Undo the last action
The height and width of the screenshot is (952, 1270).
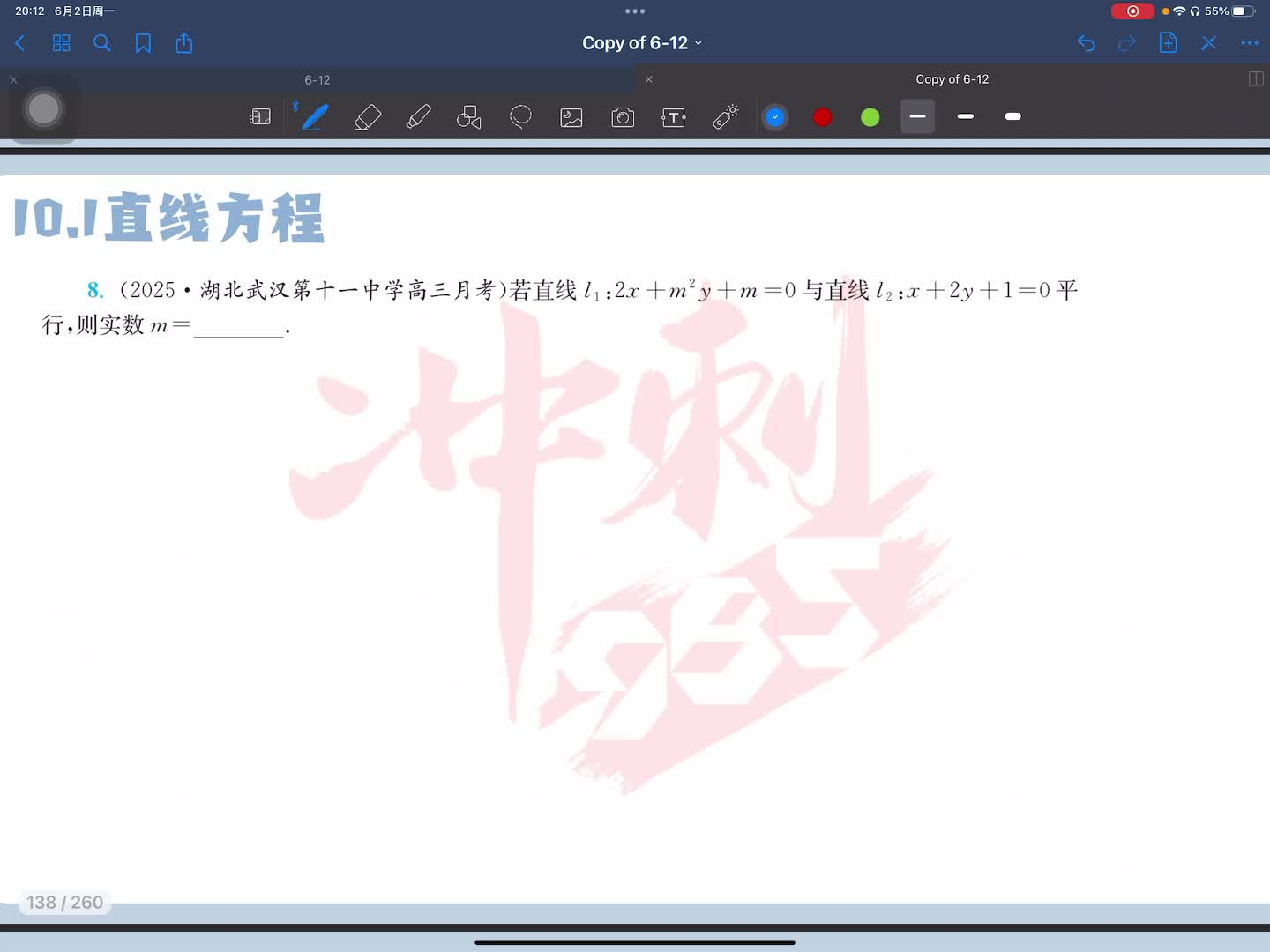1086,43
